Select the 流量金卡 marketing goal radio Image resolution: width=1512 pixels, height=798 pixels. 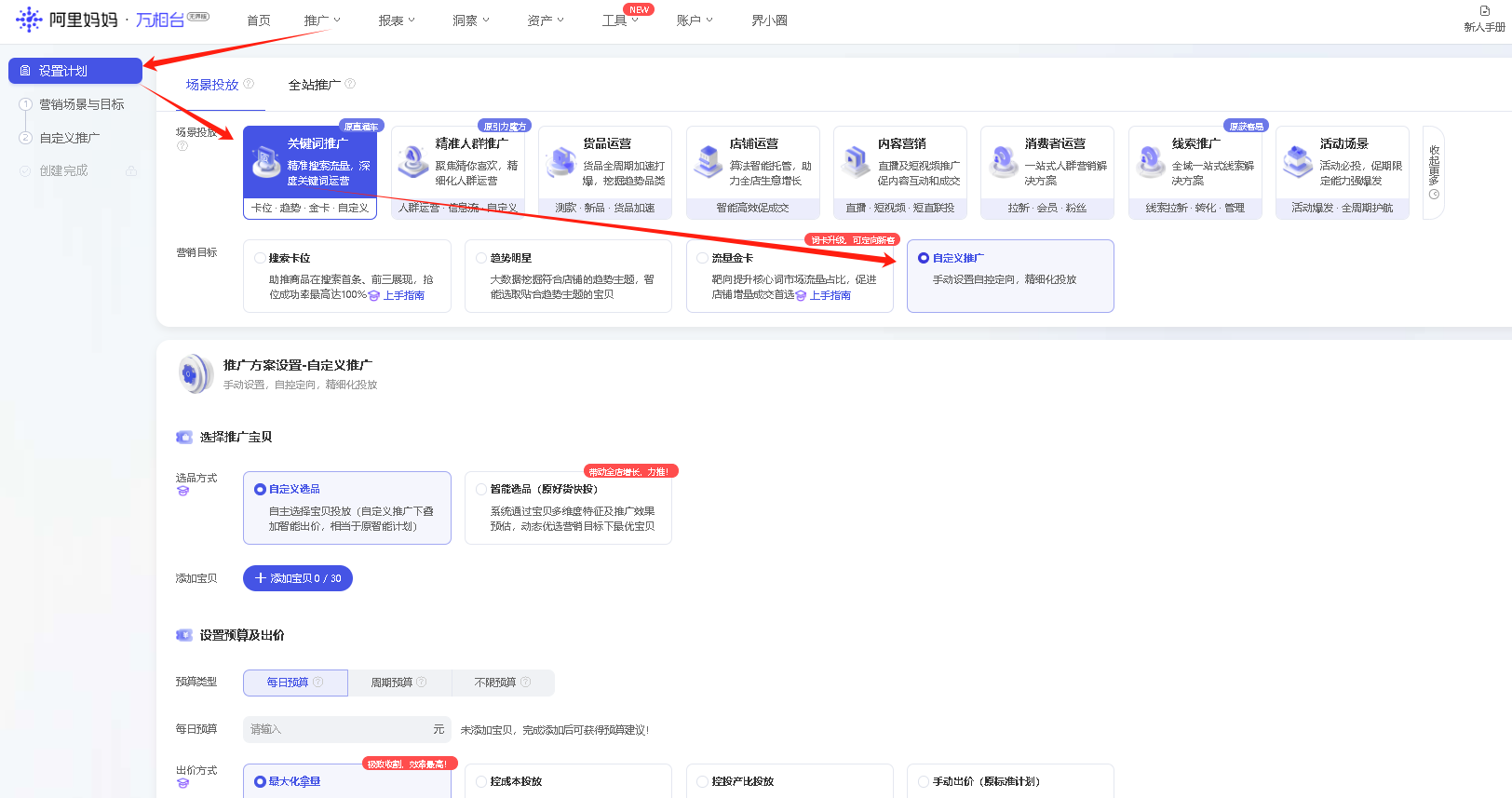click(x=703, y=258)
